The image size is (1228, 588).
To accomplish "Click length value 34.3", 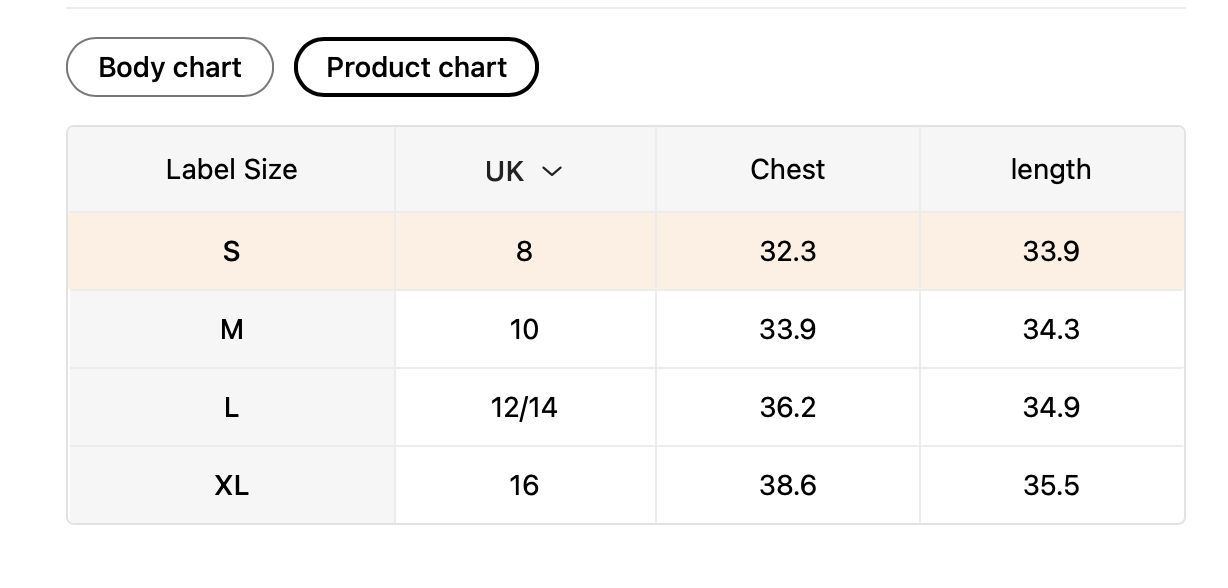I will [x=1050, y=329].
